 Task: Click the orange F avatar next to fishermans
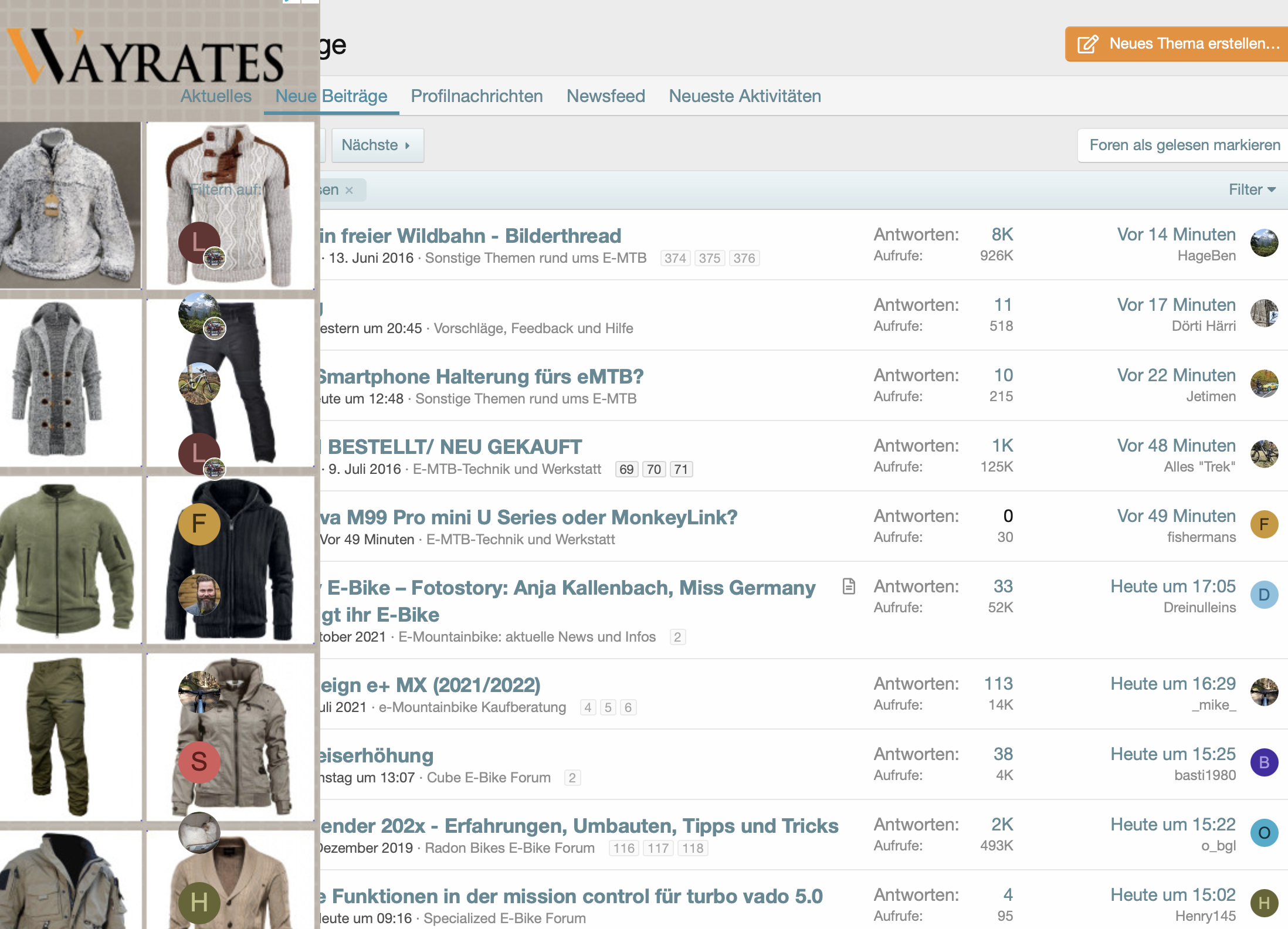click(1264, 525)
